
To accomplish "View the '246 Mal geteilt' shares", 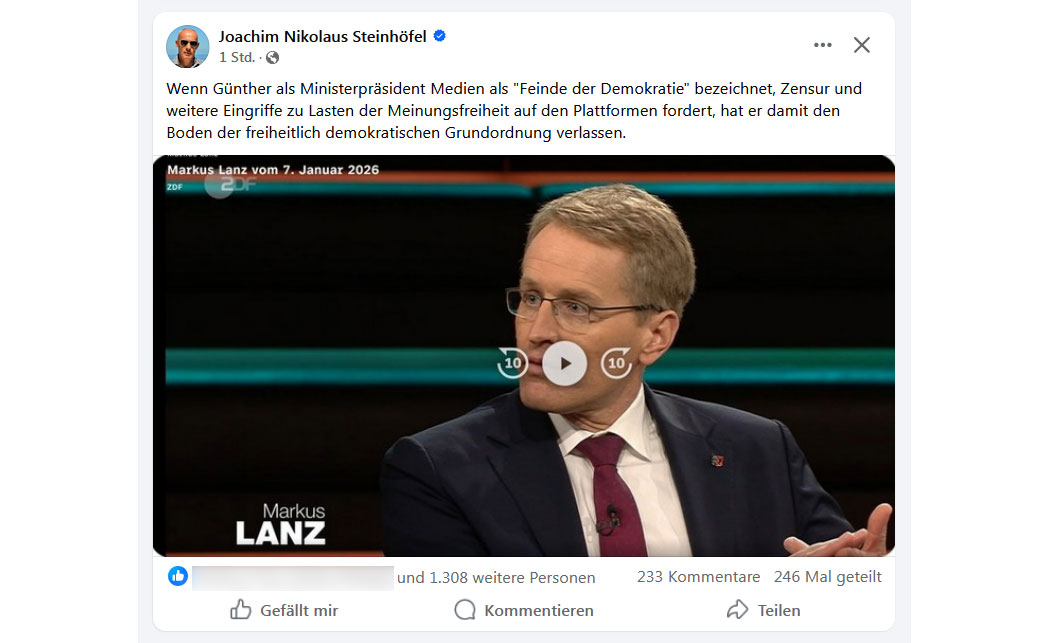I will (828, 577).
